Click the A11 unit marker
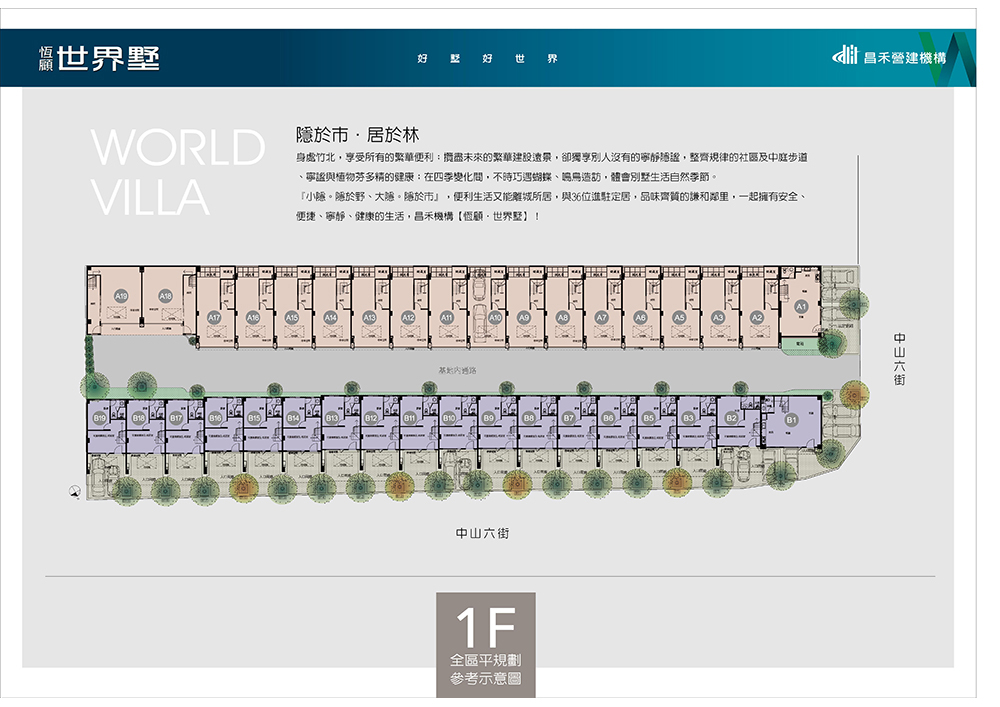The height and width of the screenshot is (707, 1000). [x=447, y=317]
